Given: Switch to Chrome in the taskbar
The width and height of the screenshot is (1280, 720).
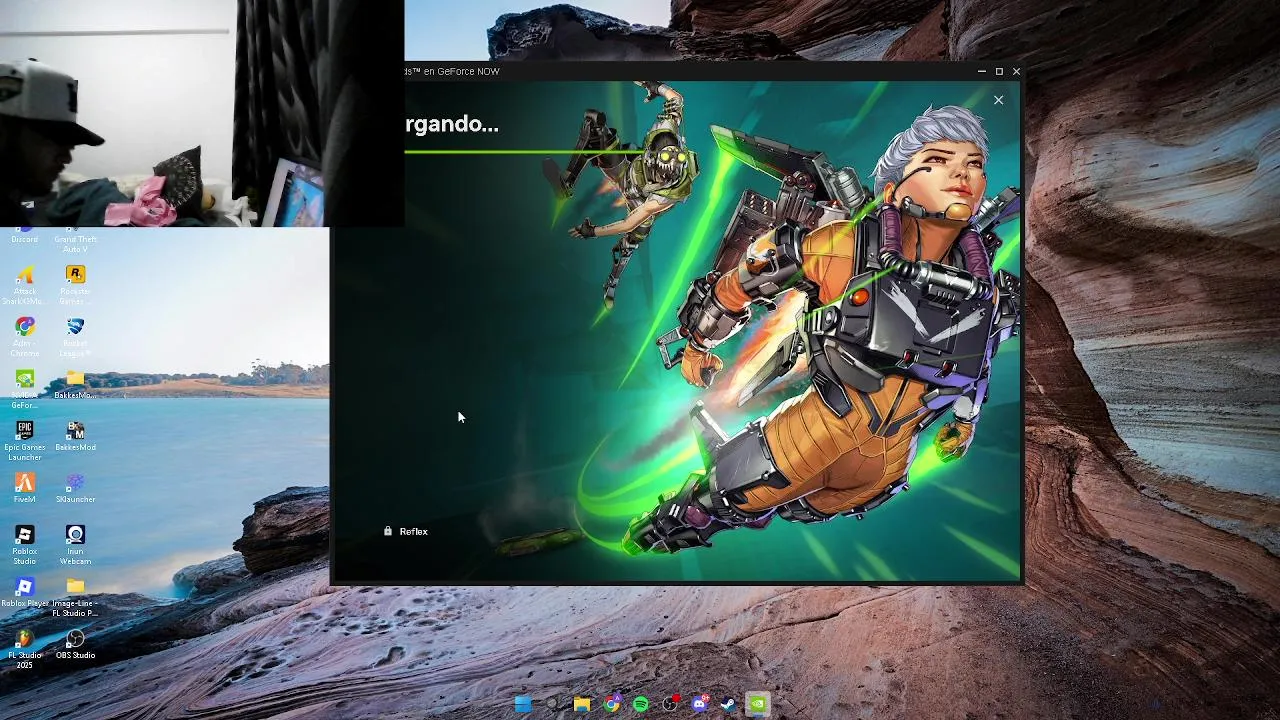Looking at the screenshot, I should coord(611,704).
